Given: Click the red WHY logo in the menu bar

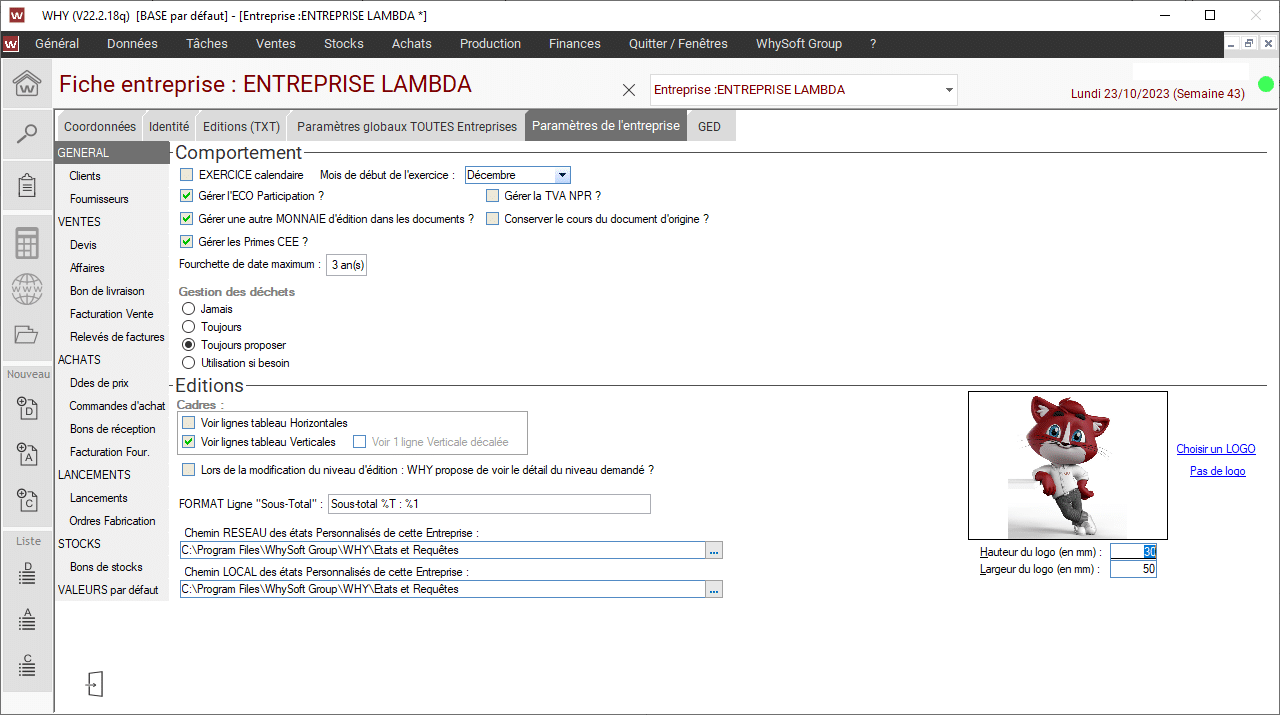Looking at the screenshot, I should click(11, 44).
